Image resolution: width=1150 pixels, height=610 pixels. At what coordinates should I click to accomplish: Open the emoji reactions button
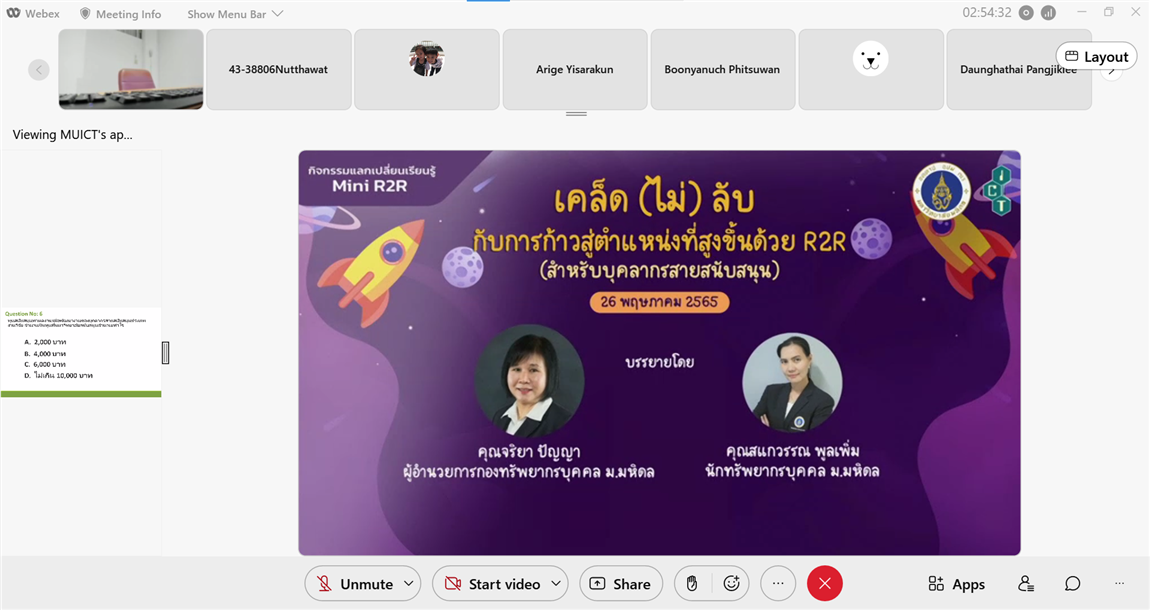click(x=731, y=584)
